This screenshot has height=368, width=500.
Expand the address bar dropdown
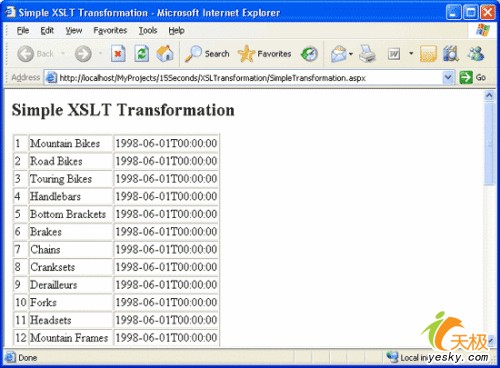[448, 78]
